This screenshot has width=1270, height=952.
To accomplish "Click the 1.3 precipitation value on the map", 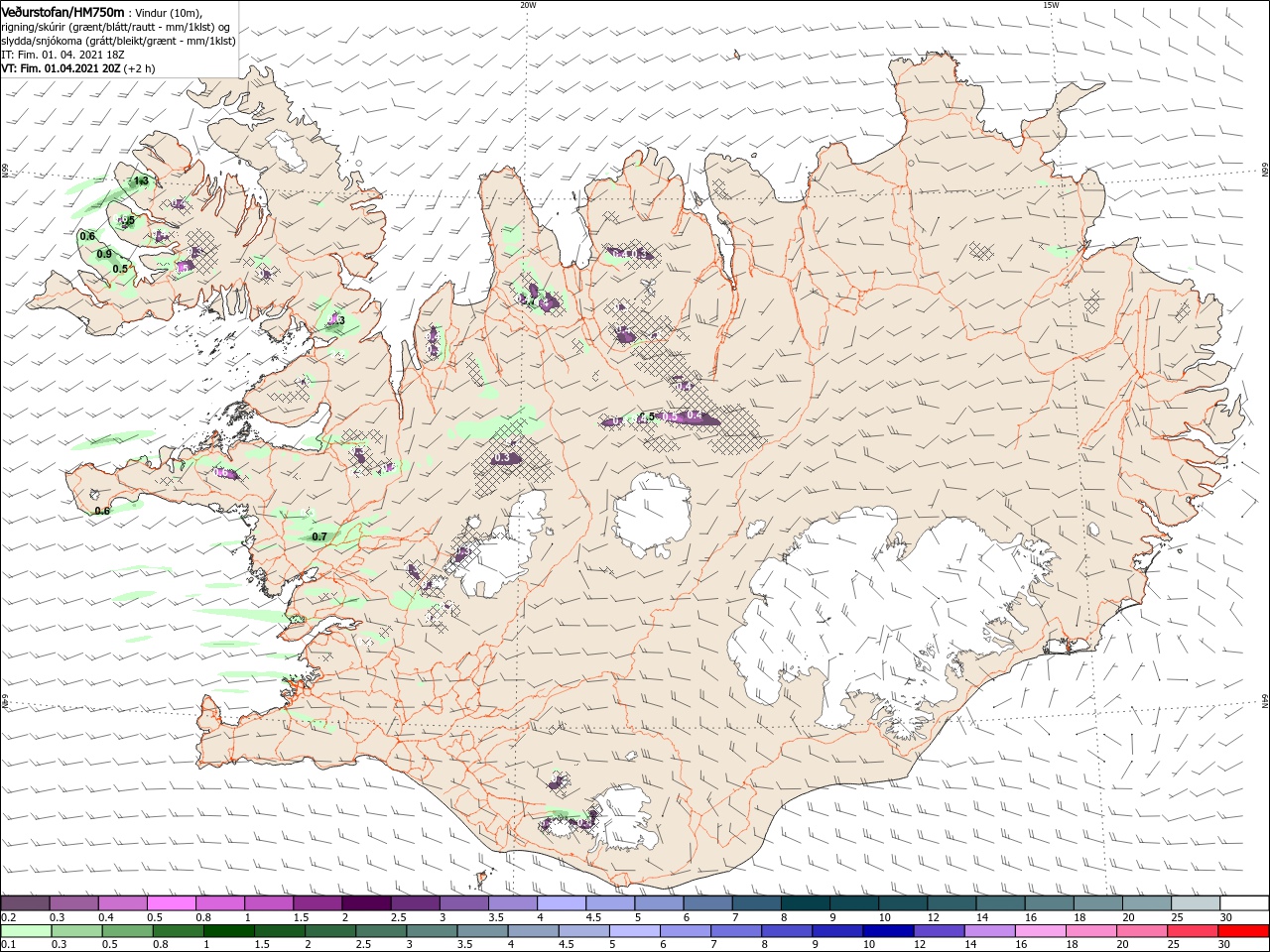I will [141, 181].
